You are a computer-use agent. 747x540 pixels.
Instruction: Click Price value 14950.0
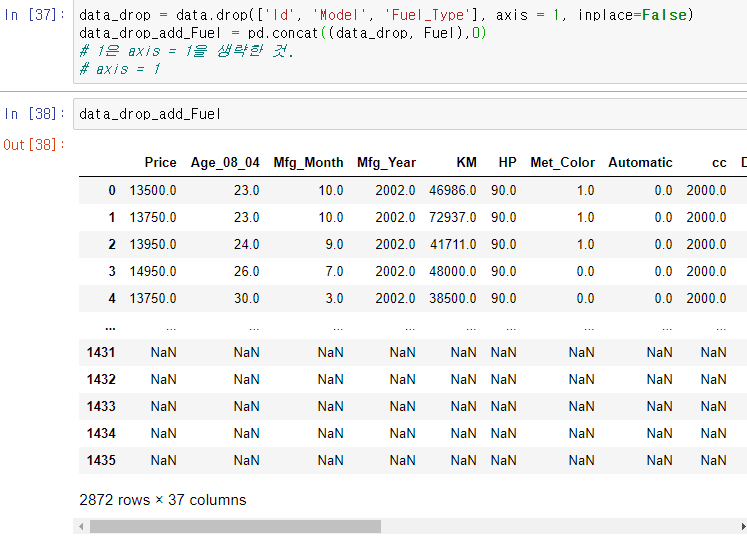coord(153,272)
